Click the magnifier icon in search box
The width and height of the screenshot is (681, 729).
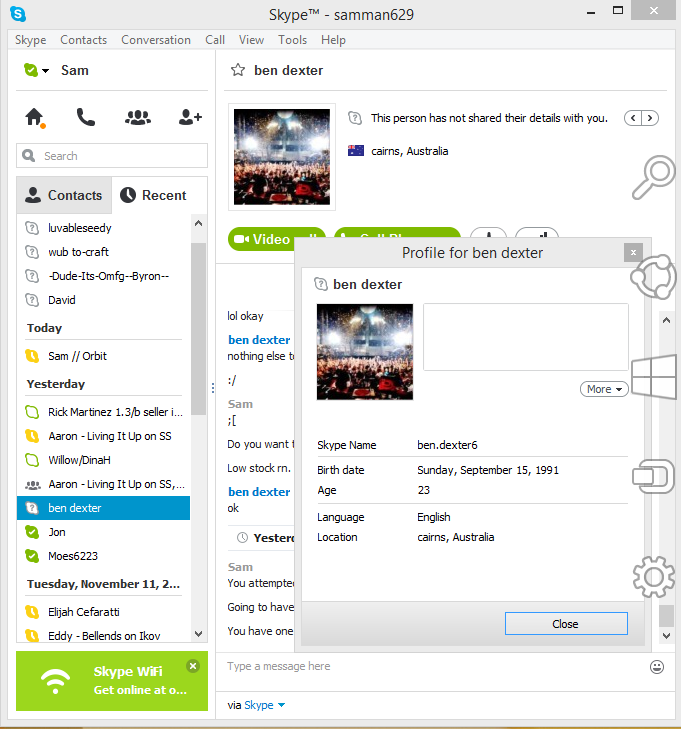click(29, 156)
